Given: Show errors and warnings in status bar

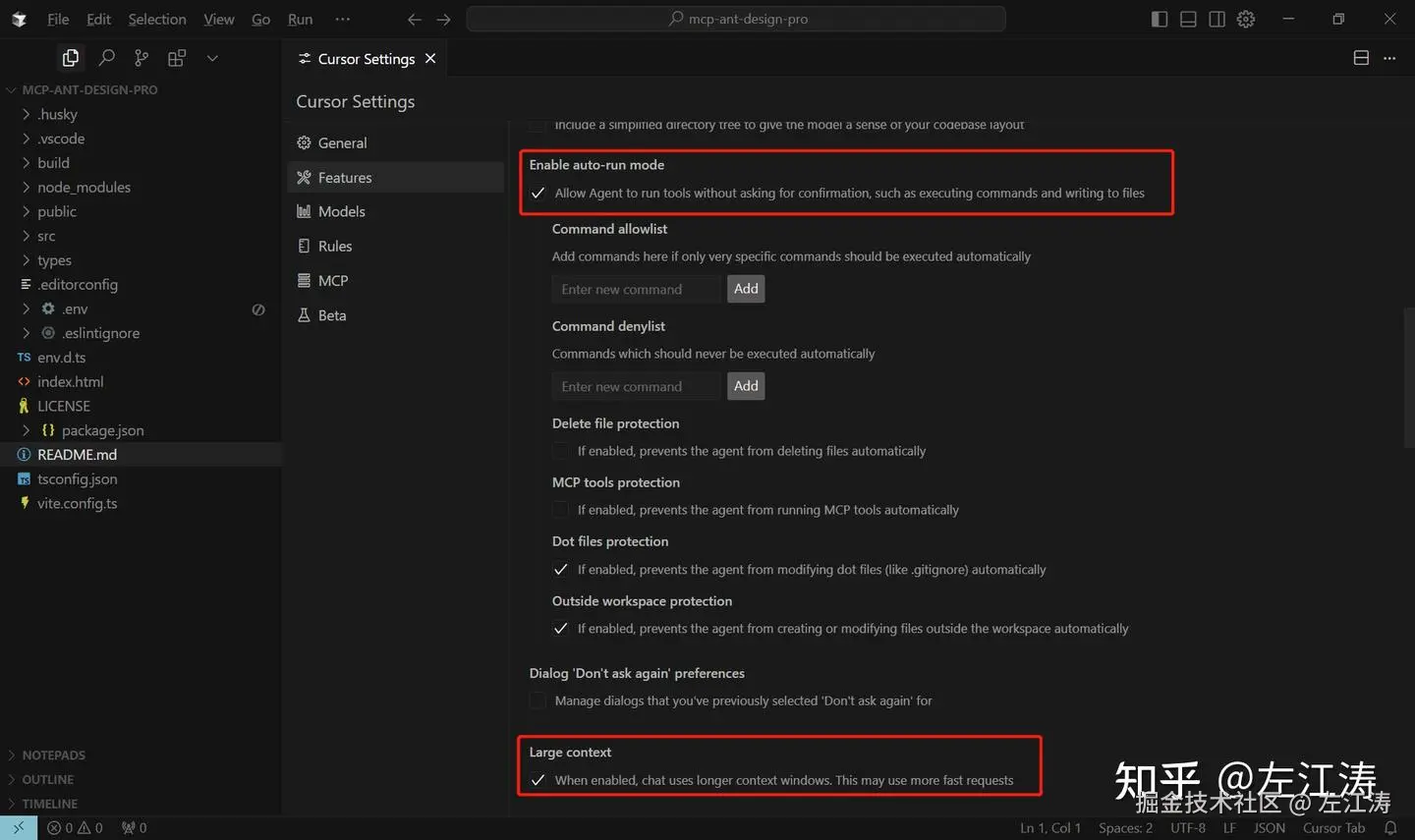Looking at the screenshot, I should pos(75,828).
